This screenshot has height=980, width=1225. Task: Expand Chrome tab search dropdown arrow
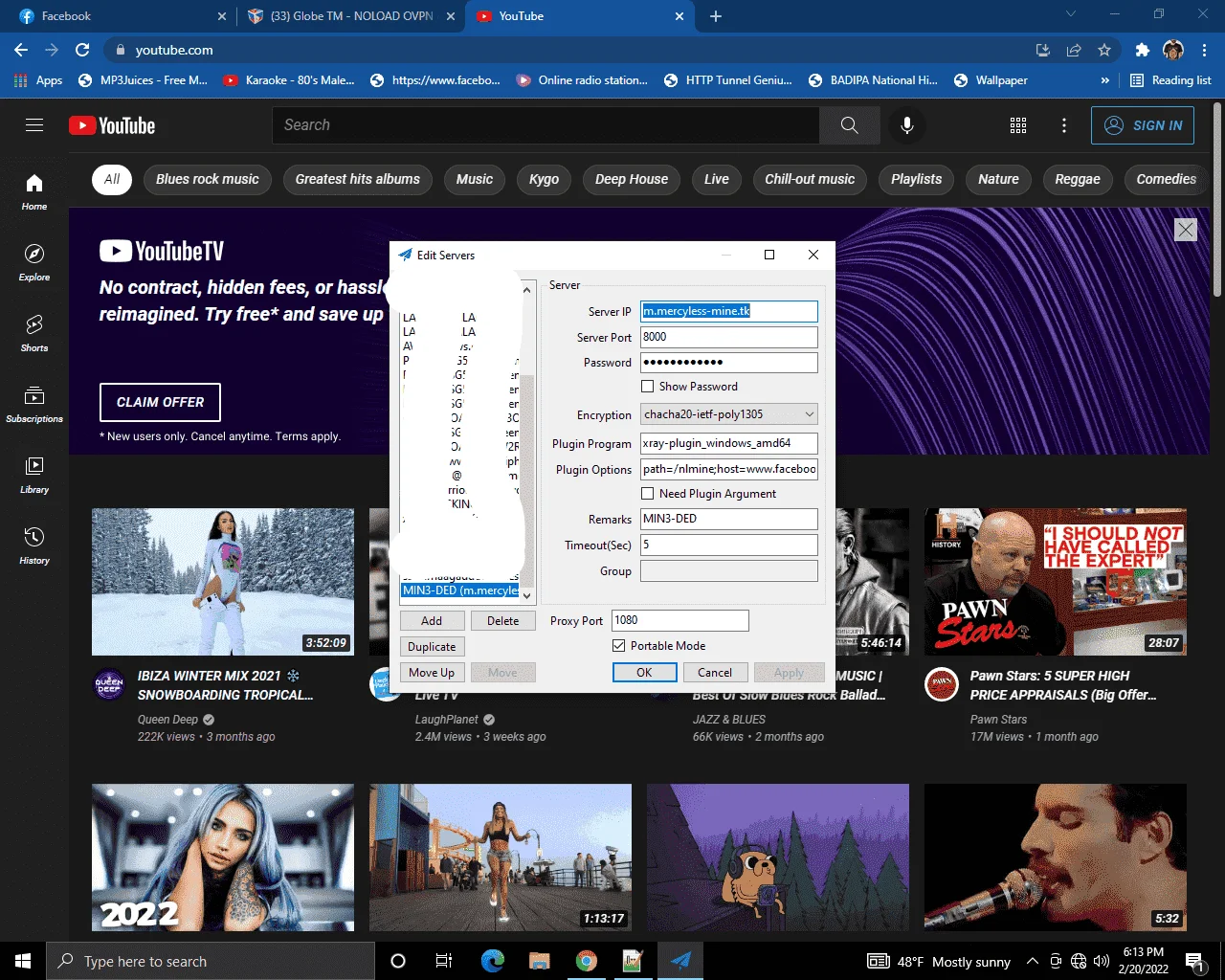[x=1071, y=14]
